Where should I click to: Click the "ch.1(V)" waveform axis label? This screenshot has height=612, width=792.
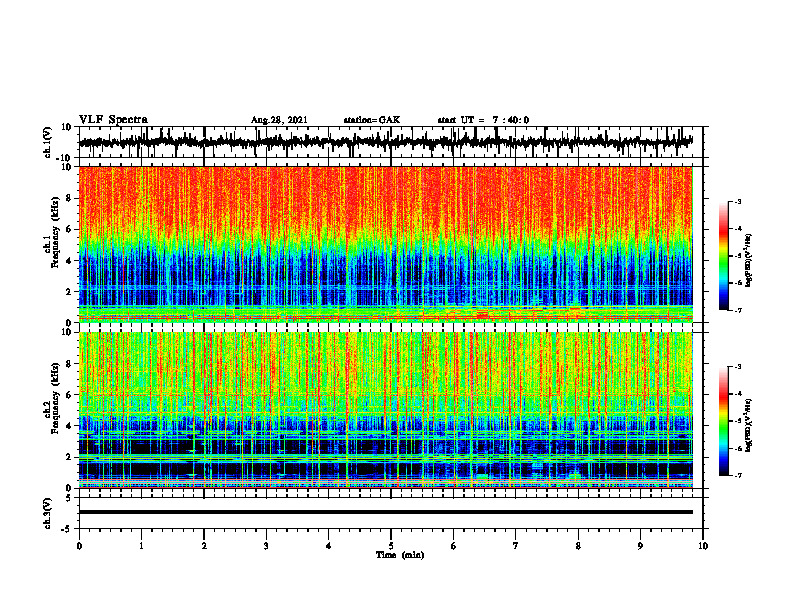48,142
